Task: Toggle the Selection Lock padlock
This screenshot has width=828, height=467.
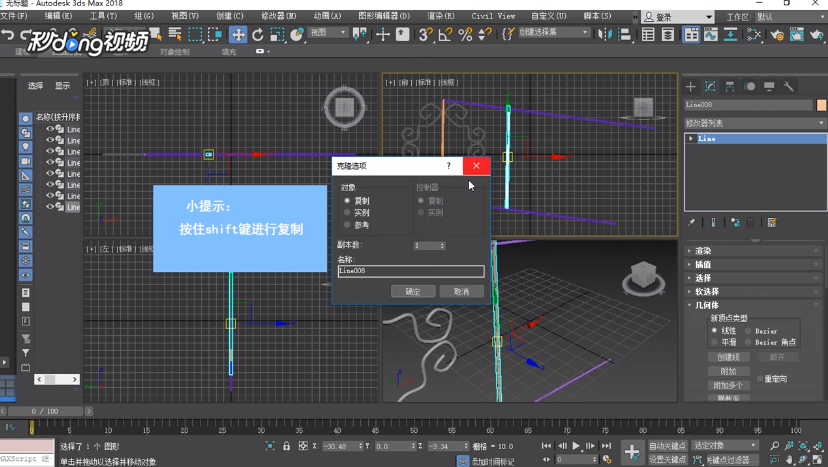Action: coord(286,446)
